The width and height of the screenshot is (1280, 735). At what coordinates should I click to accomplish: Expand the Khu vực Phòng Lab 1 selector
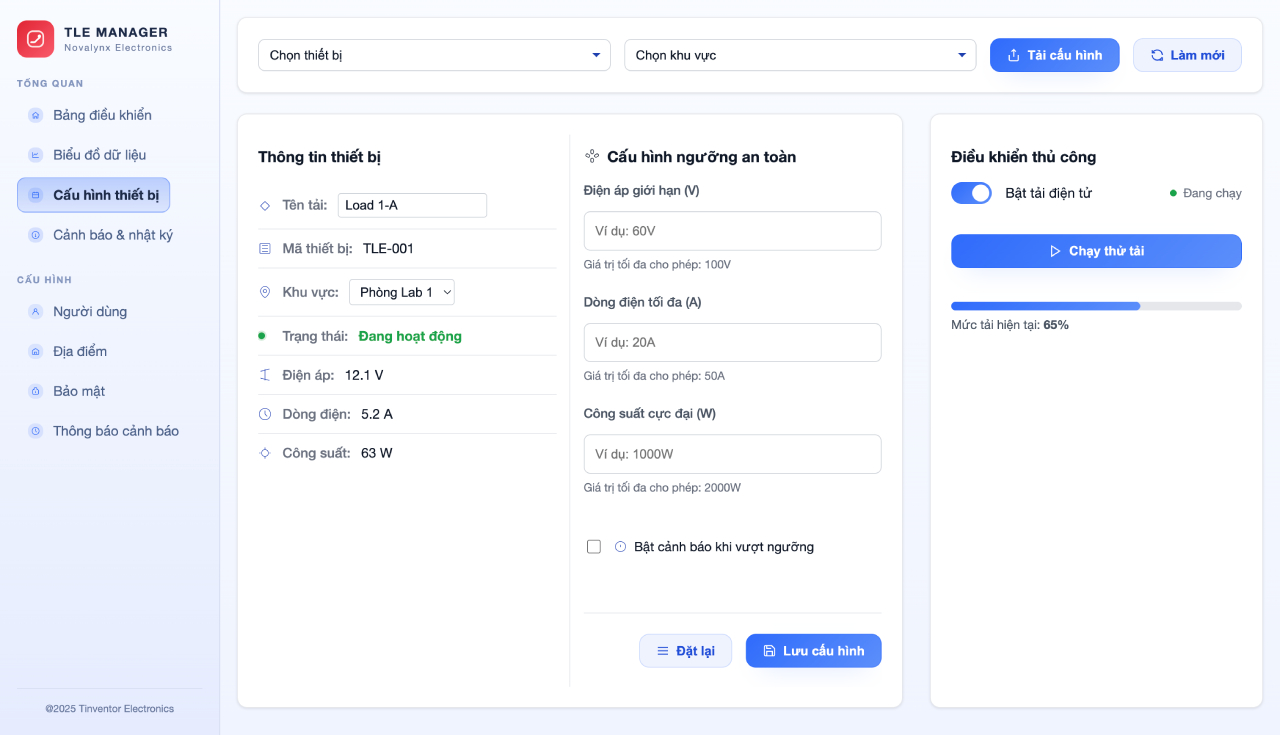(x=402, y=292)
